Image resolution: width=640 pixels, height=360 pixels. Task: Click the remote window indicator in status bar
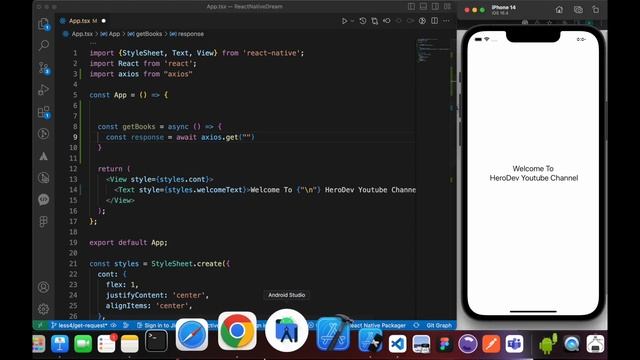[x=40, y=325]
